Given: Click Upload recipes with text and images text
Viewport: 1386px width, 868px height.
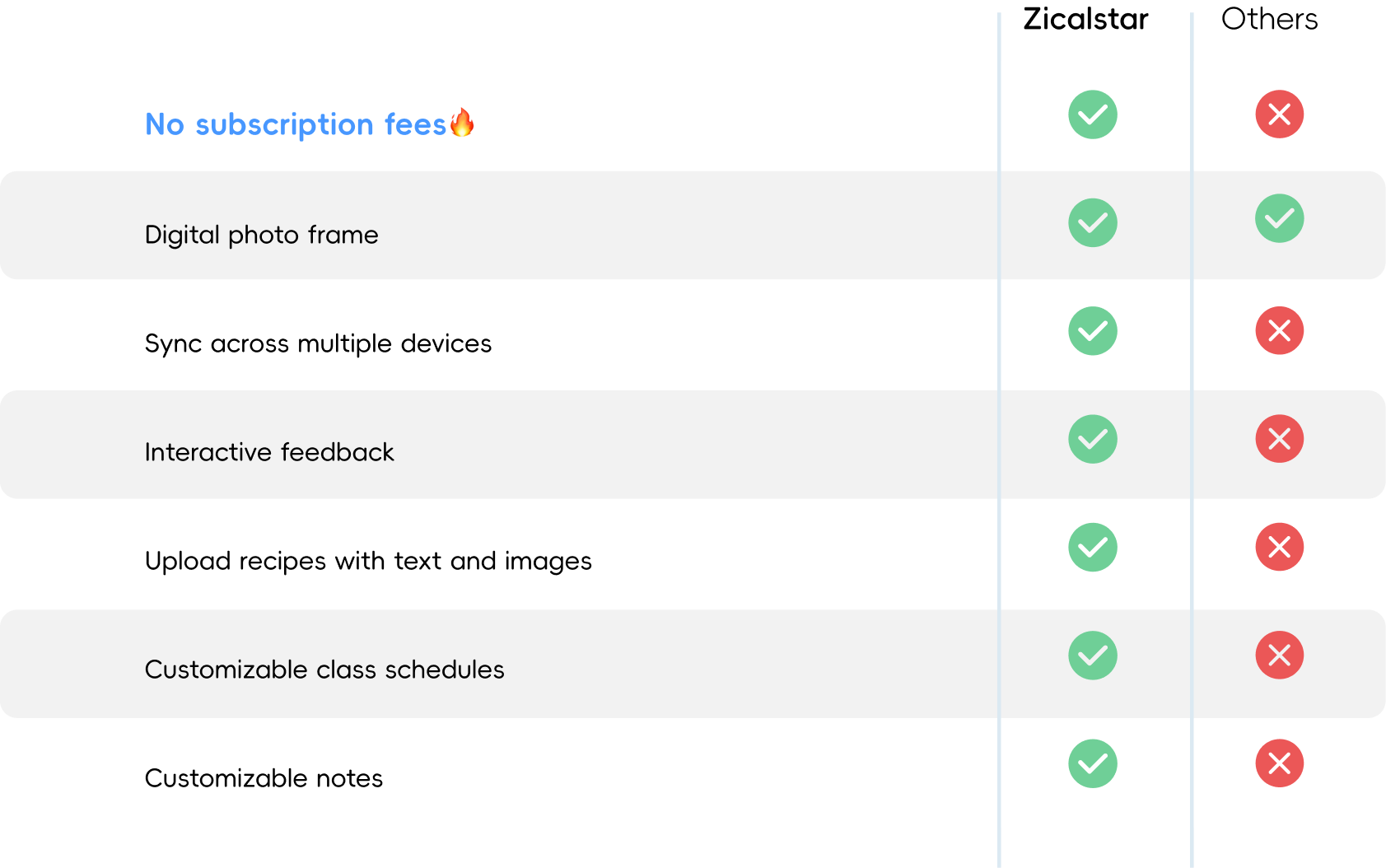Looking at the screenshot, I should pos(368,561).
